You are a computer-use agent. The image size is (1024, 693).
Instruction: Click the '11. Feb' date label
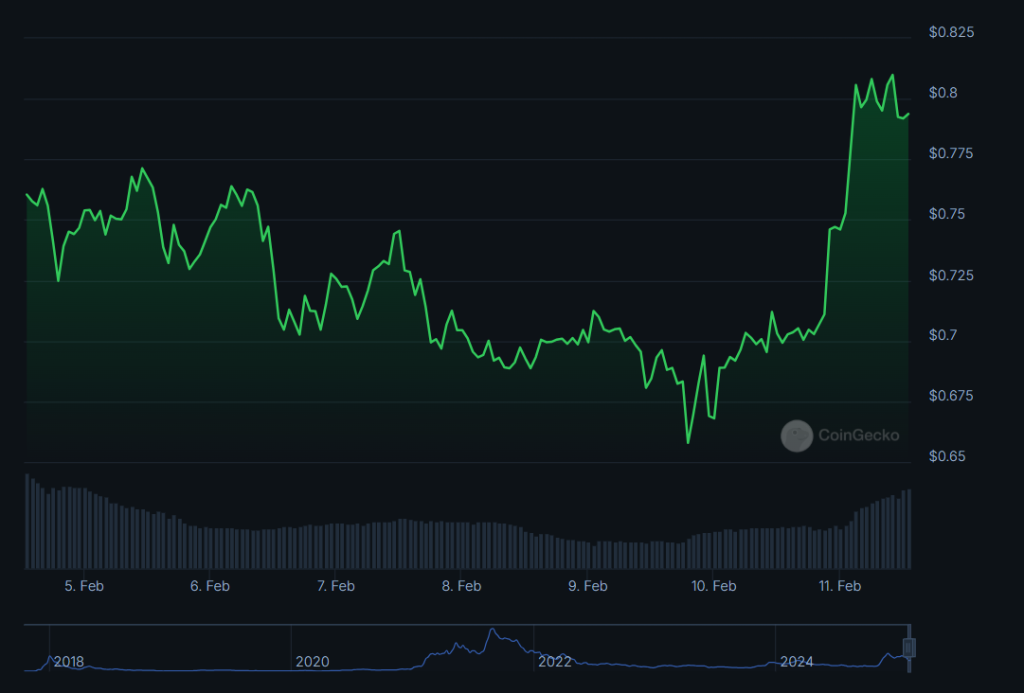tap(840, 586)
